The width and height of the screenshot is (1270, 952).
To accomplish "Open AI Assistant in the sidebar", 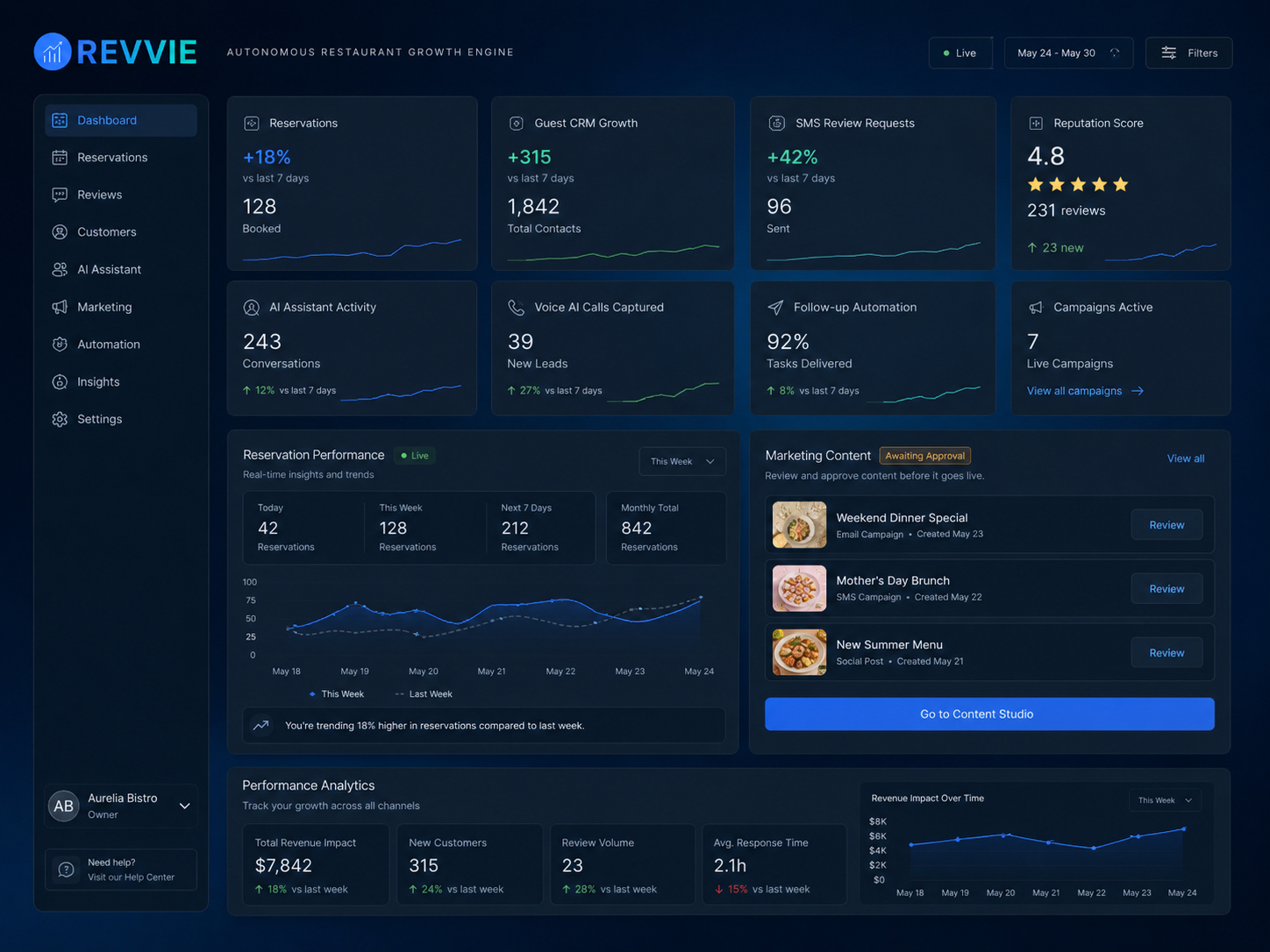I will [x=121, y=270].
